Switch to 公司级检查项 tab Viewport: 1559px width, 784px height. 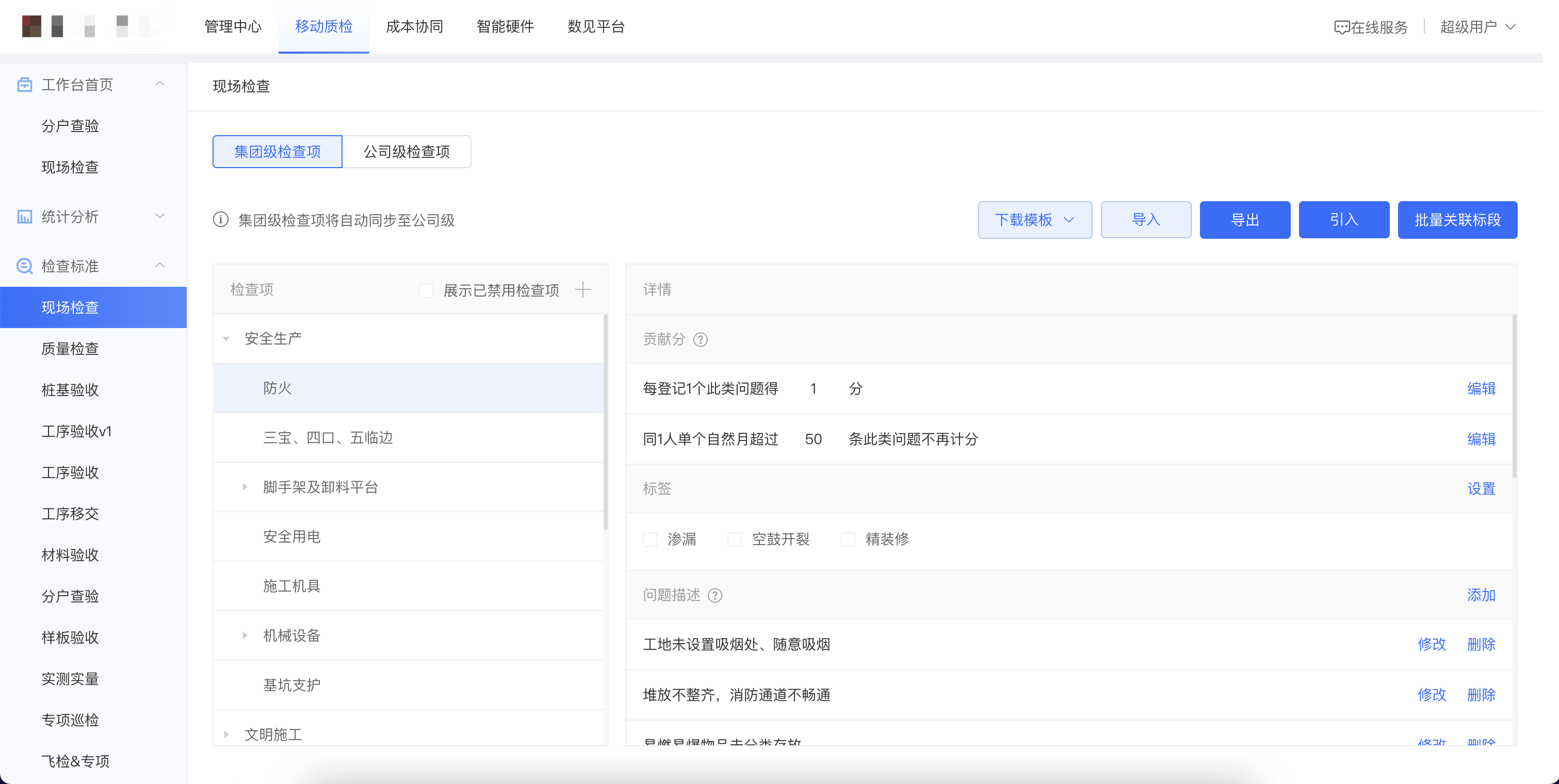tap(407, 152)
